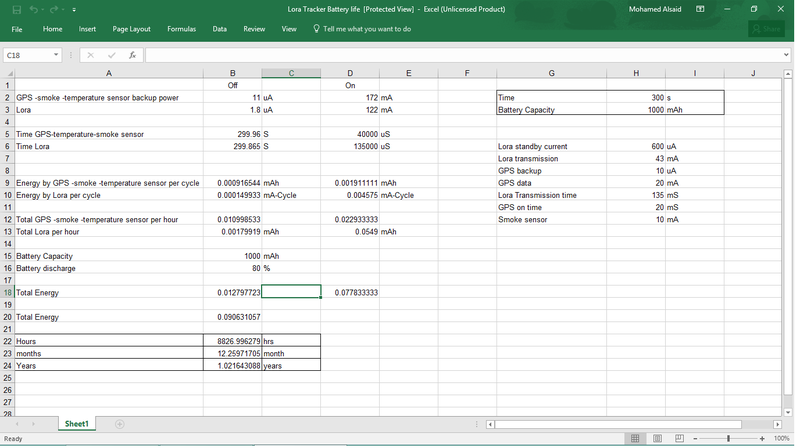Image resolution: width=800 pixels, height=448 pixels.
Task: Open Customize Quick Access Toolbar dropdown
Action: pyautogui.click(x=74, y=9)
